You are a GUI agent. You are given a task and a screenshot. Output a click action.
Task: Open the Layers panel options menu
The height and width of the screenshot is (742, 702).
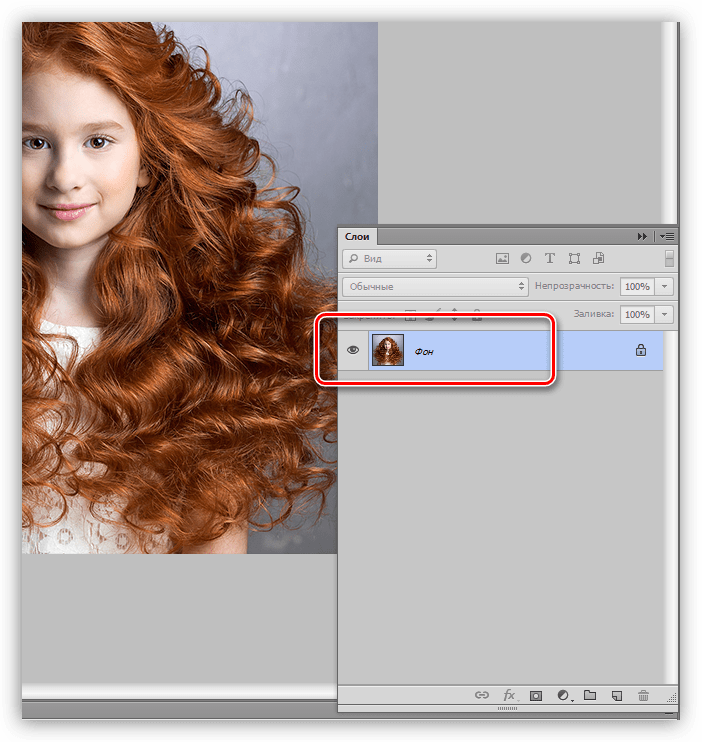(667, 236)
